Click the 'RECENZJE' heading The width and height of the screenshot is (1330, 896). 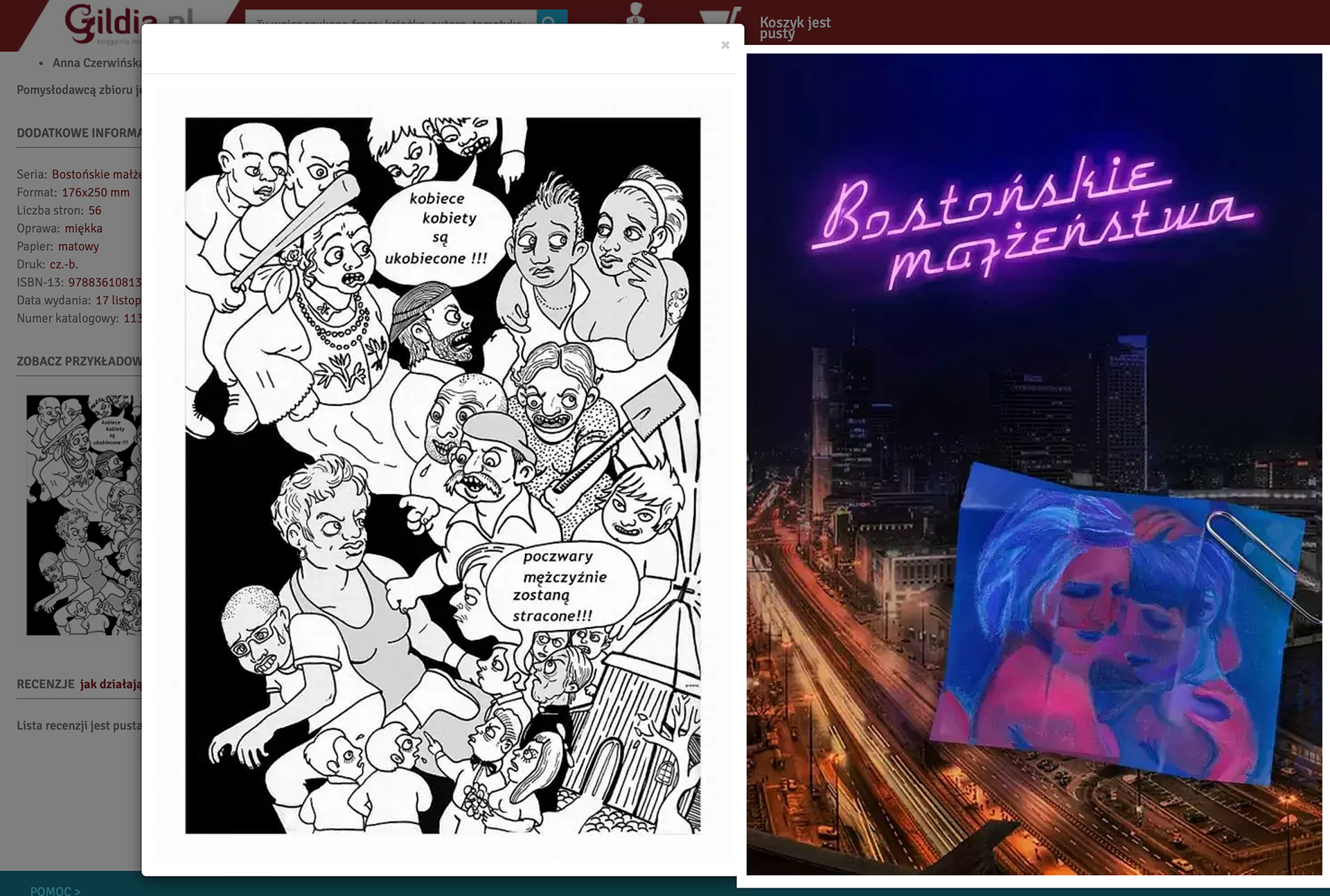46,684
